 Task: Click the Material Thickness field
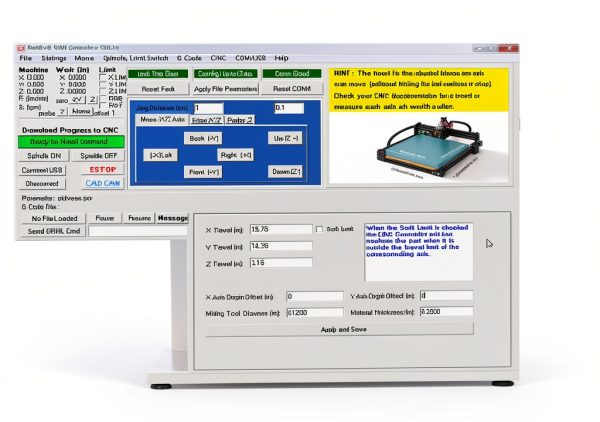click(447, 312)
